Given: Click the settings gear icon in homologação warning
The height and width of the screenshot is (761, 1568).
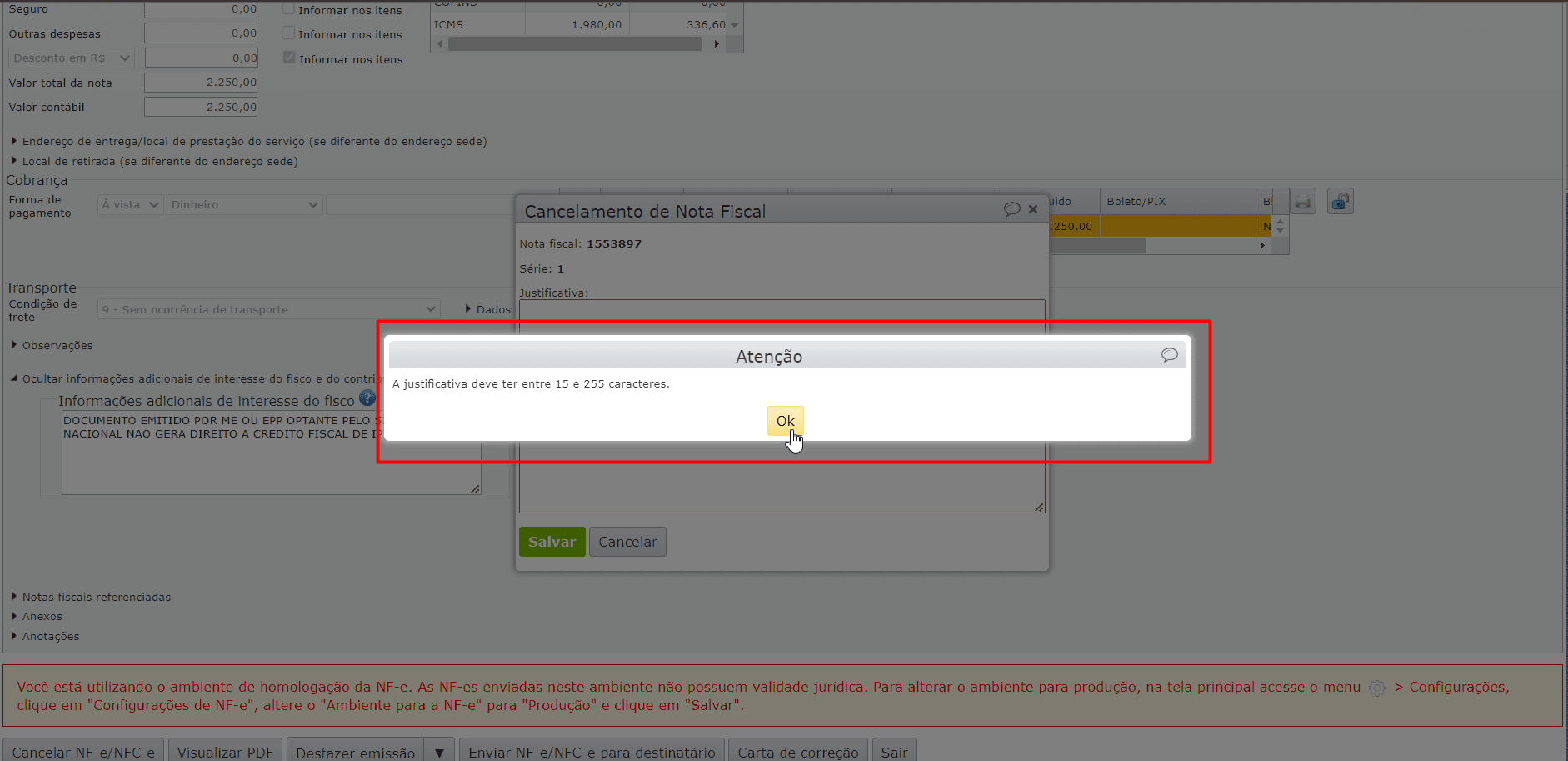Looking at the screenshot, I should pos(1377,688).
